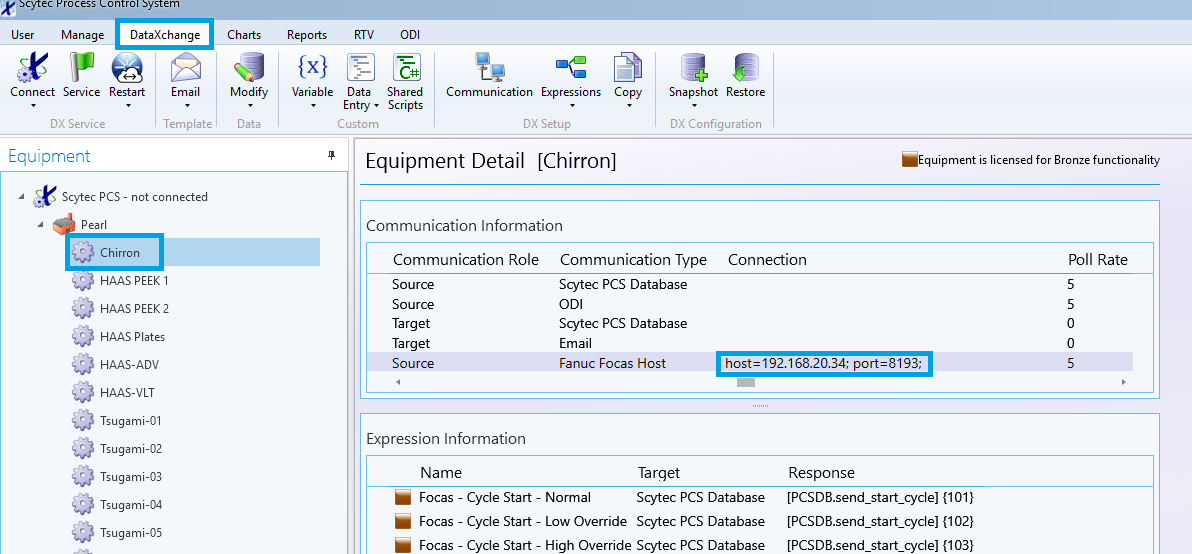Image resolution: width=1192 pixels, height=554 pixels.
Task: Click the gear icon beside HAAS PEEK 1
Action: pos(83,280)
